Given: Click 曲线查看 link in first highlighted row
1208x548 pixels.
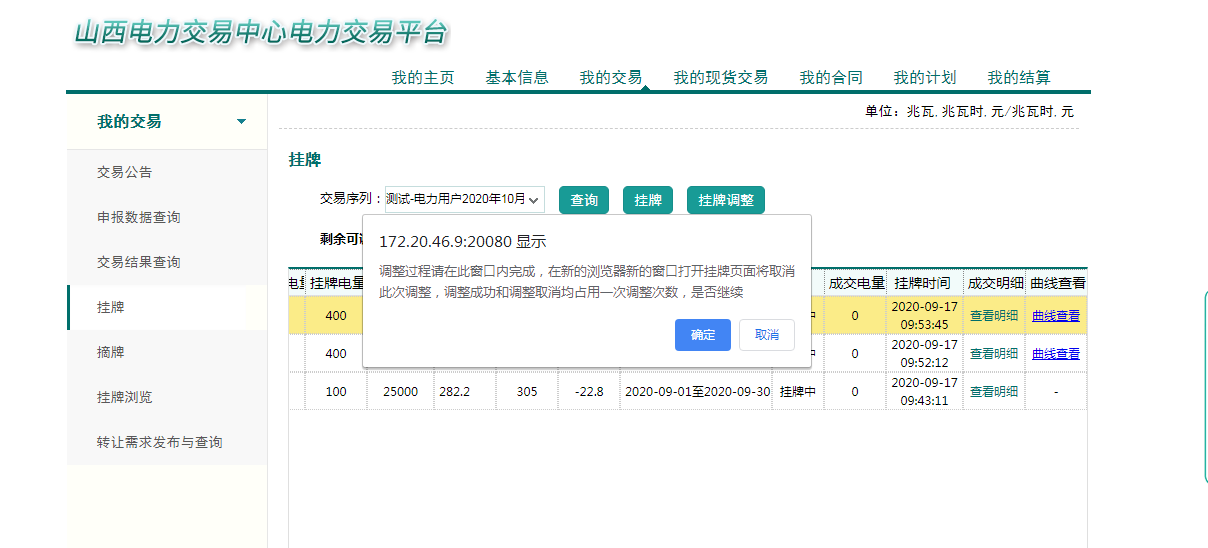Looking at the screenshot, I should coord(1056,316).
